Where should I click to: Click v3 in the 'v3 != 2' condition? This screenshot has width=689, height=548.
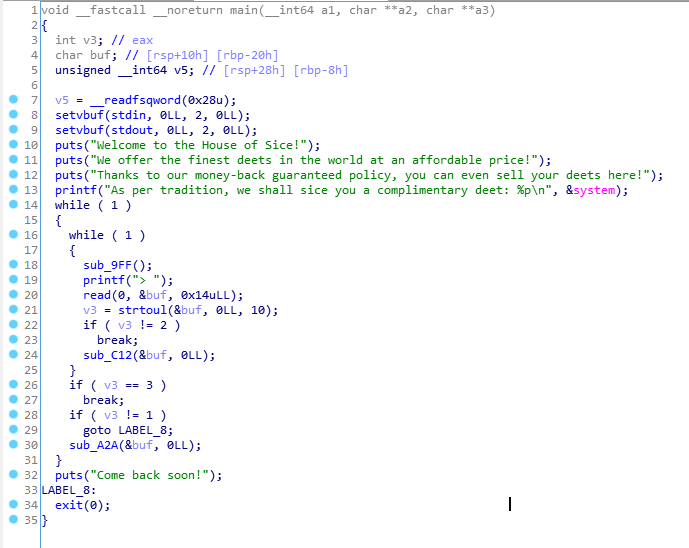[x=125, y=325]
